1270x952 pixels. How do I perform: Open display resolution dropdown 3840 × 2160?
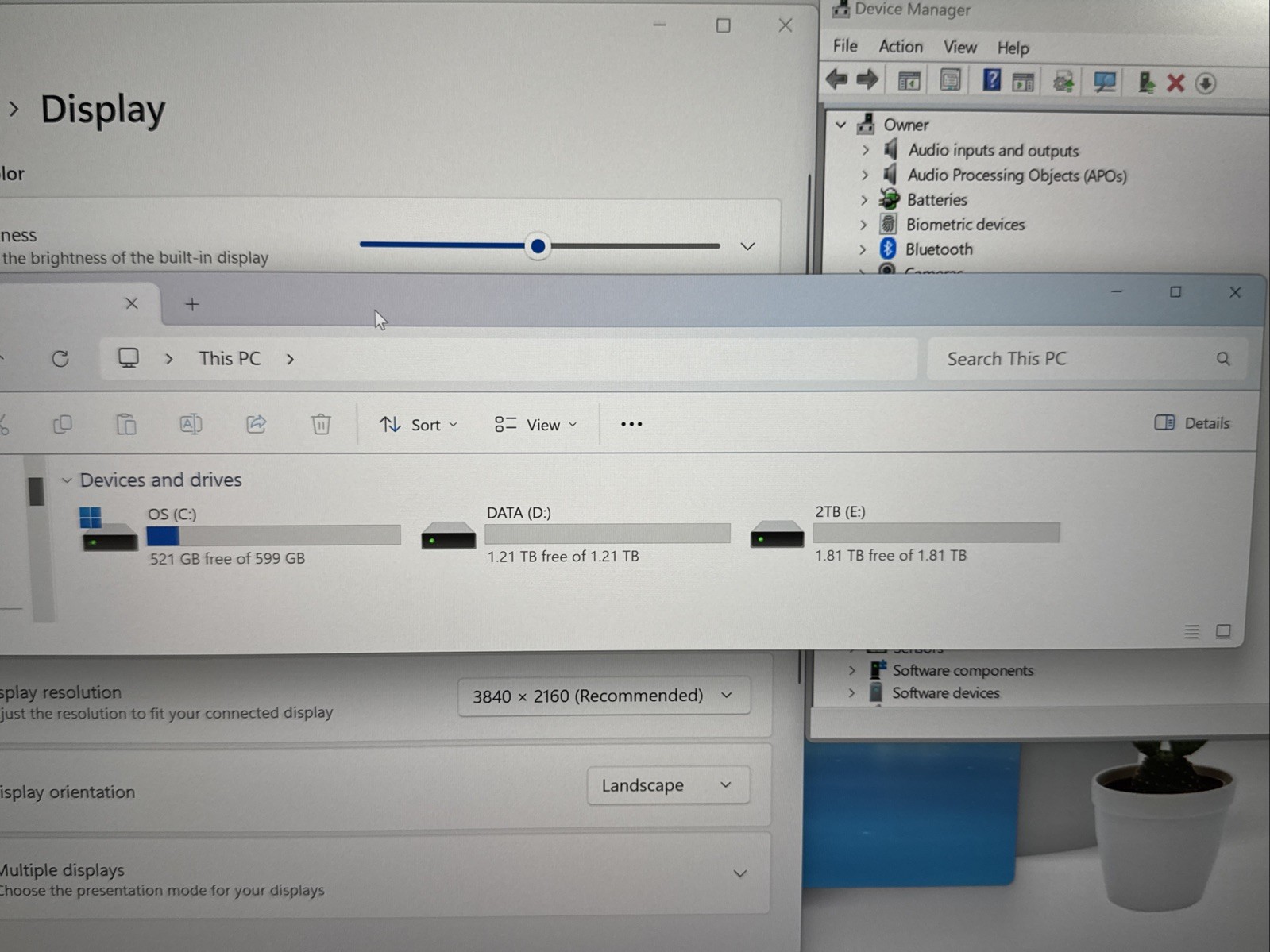(604, 696)
